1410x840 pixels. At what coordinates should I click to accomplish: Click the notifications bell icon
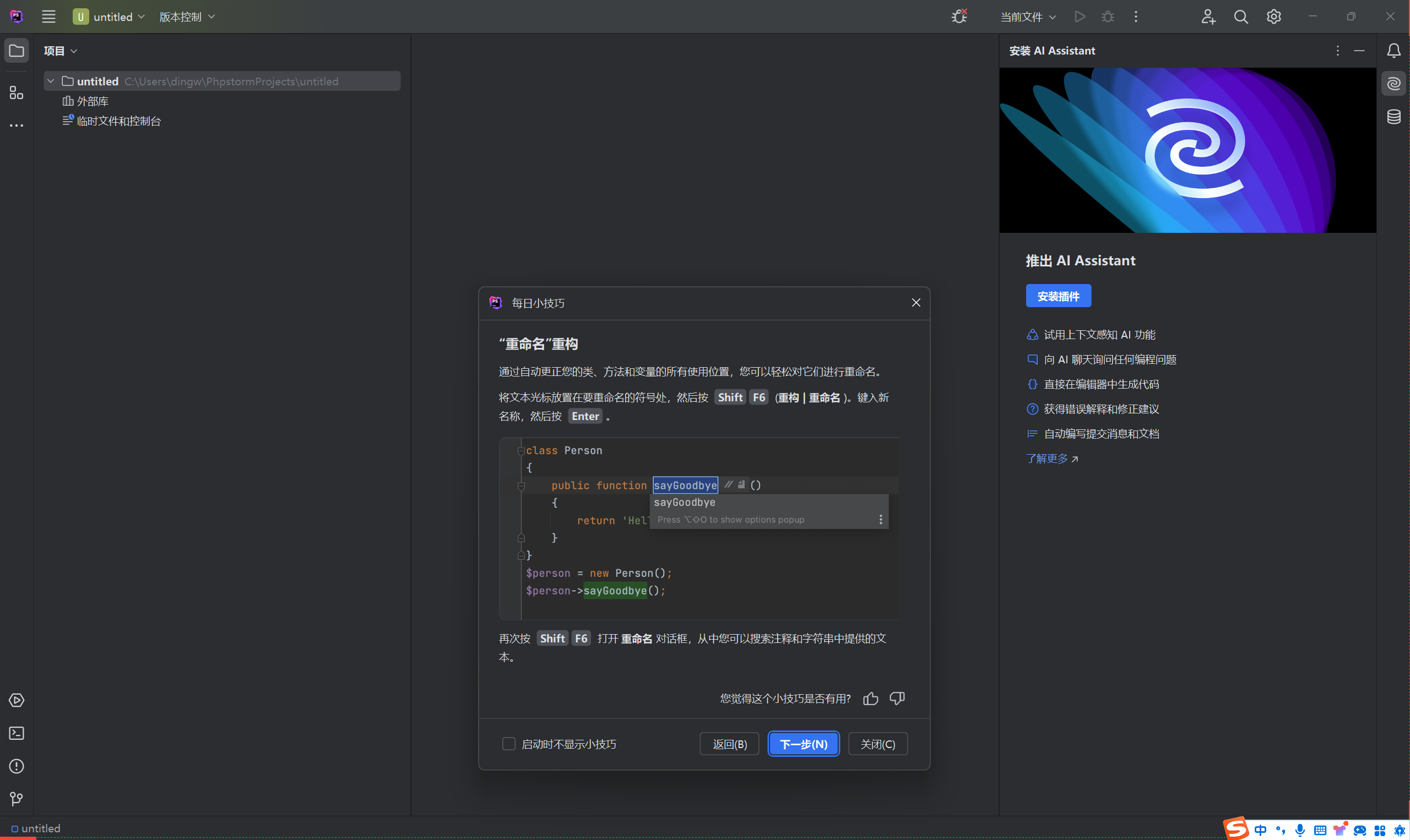[x=1393, y=51]
